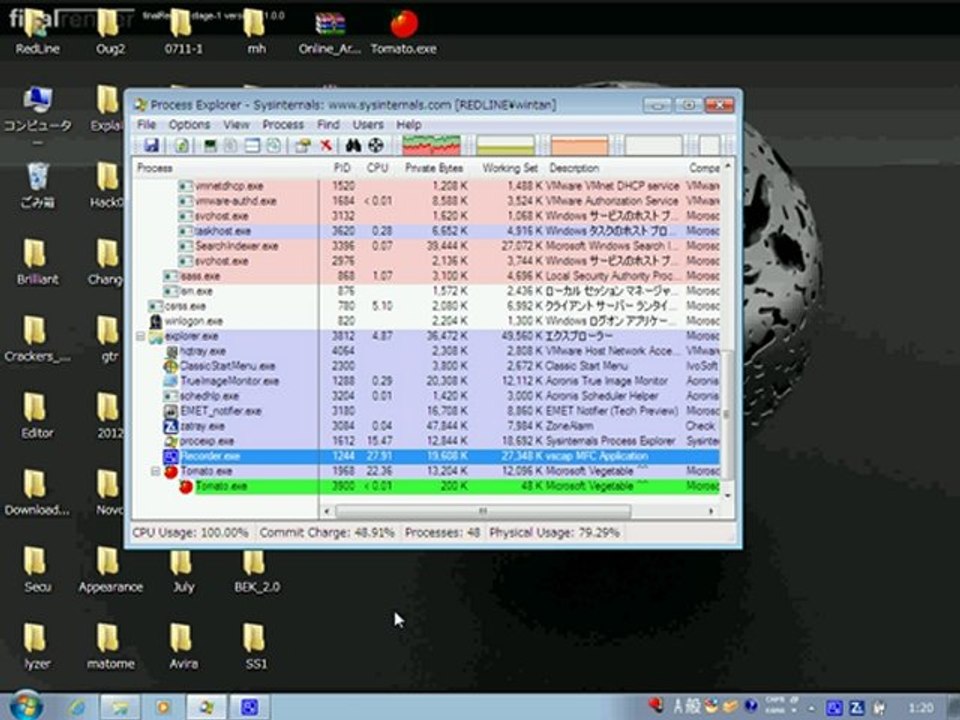960x720 pixels.
Task: Click the Processes: 48 status bar entry
Action: 442,533
